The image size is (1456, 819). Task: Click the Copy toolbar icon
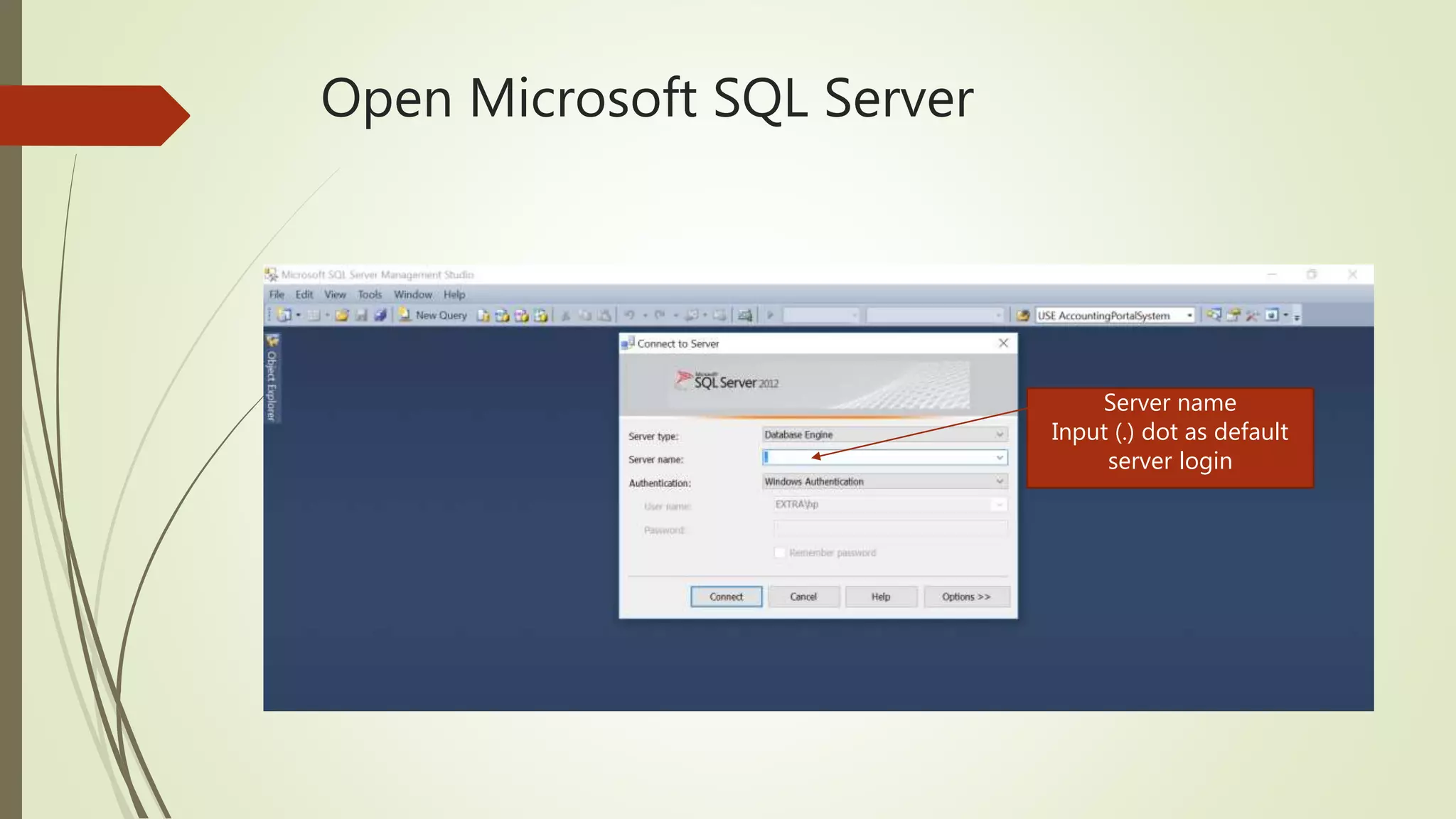pyautogui.click(x=585, y=315)
